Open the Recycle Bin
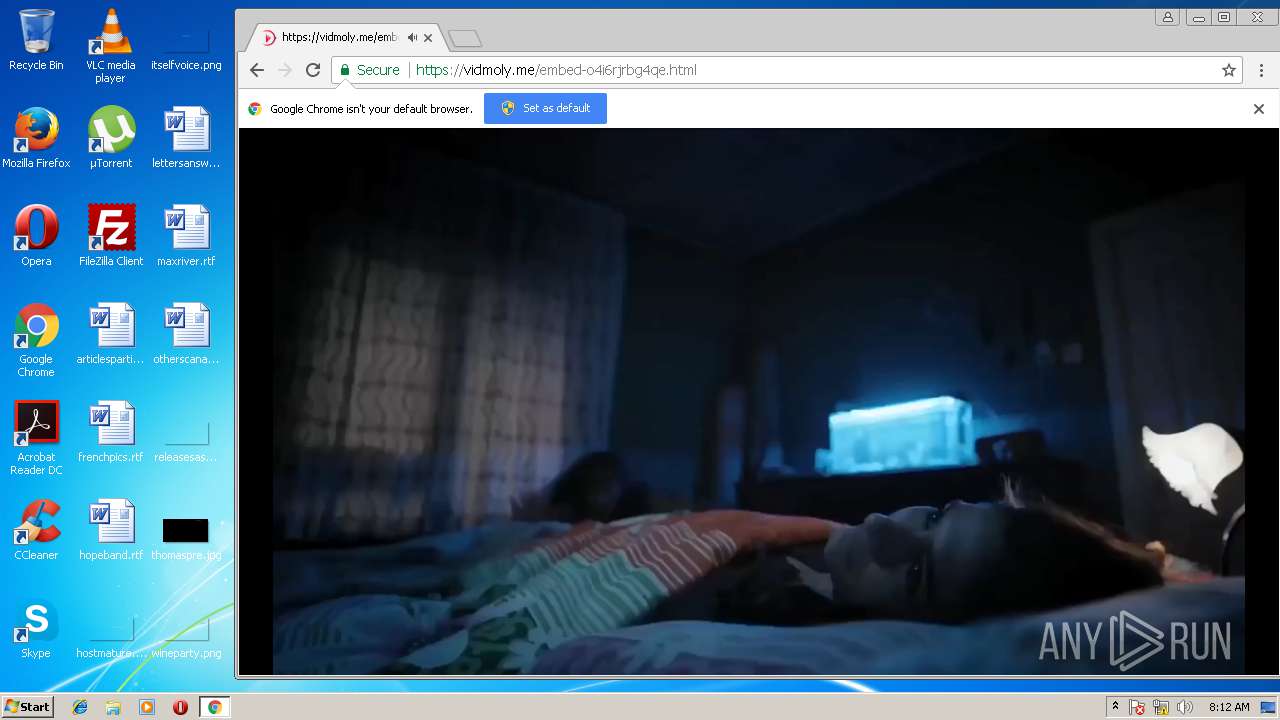1280x720 pixels. (36, 40)
